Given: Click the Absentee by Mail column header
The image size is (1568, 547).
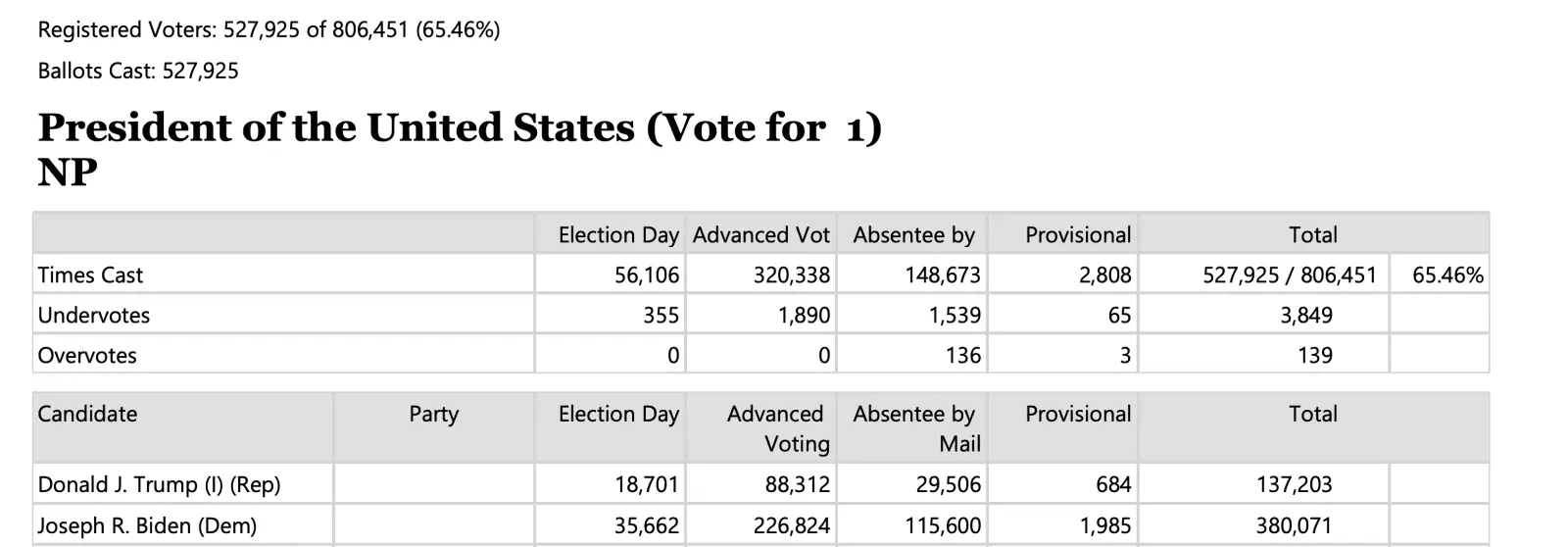Looking at the screenshot, I should [916, 428].
